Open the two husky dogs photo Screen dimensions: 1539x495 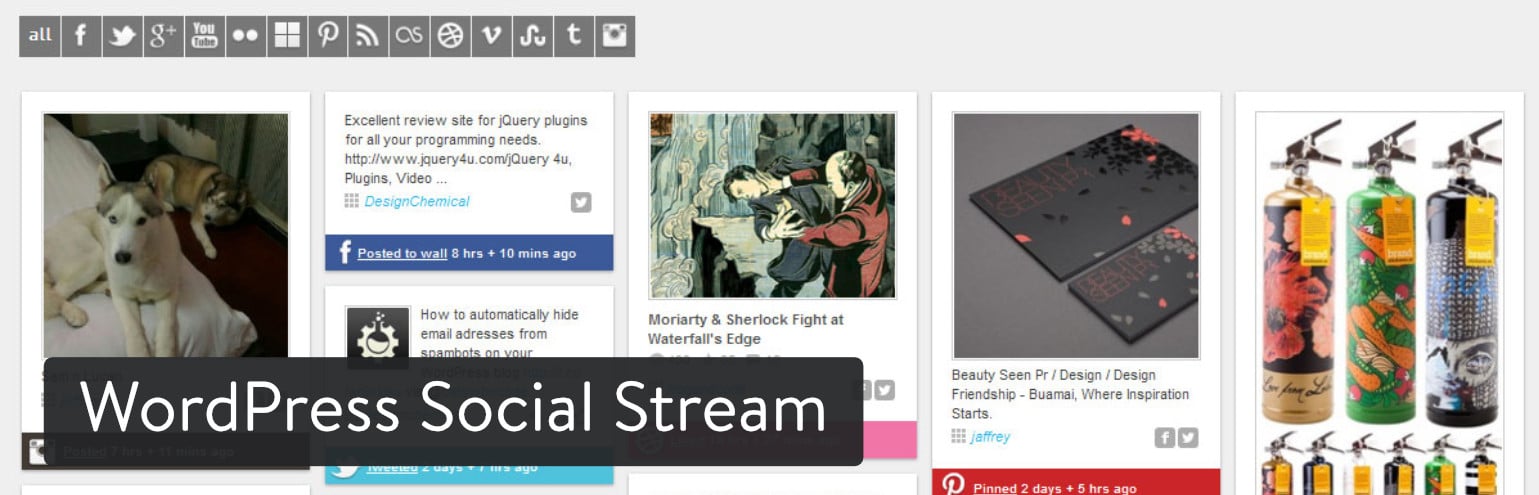coord(166,236)
